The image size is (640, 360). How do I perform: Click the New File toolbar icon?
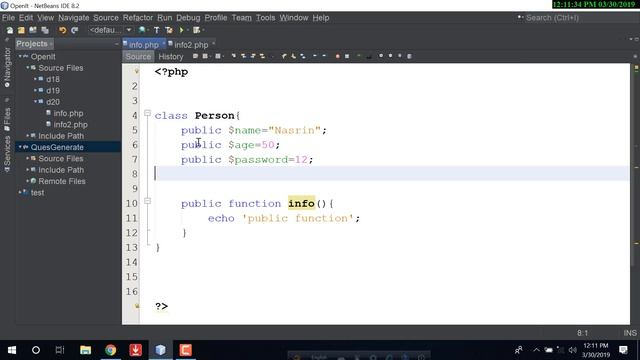[10, 30]
